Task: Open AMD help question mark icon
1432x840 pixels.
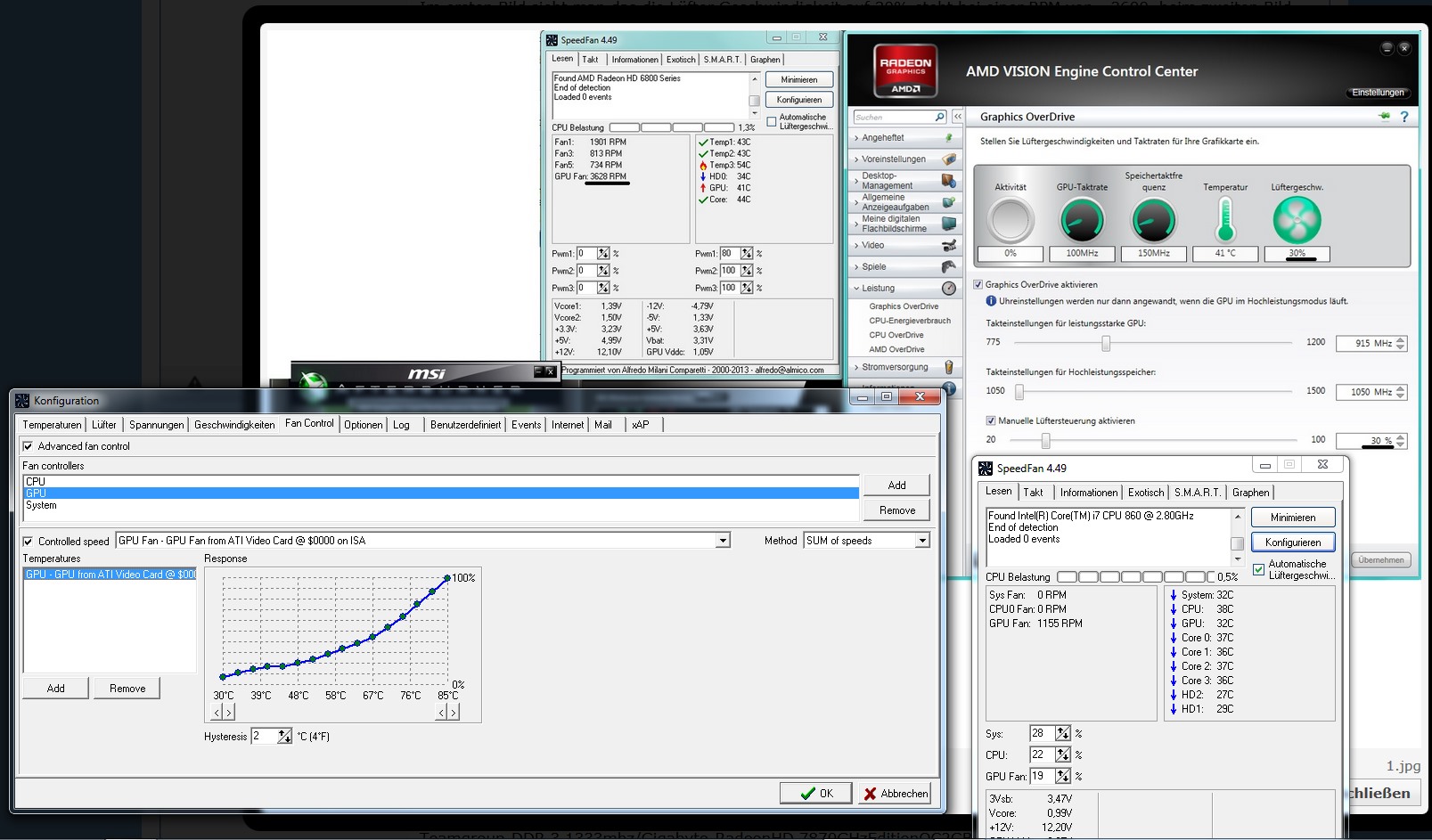Action: coord(1404,117)
